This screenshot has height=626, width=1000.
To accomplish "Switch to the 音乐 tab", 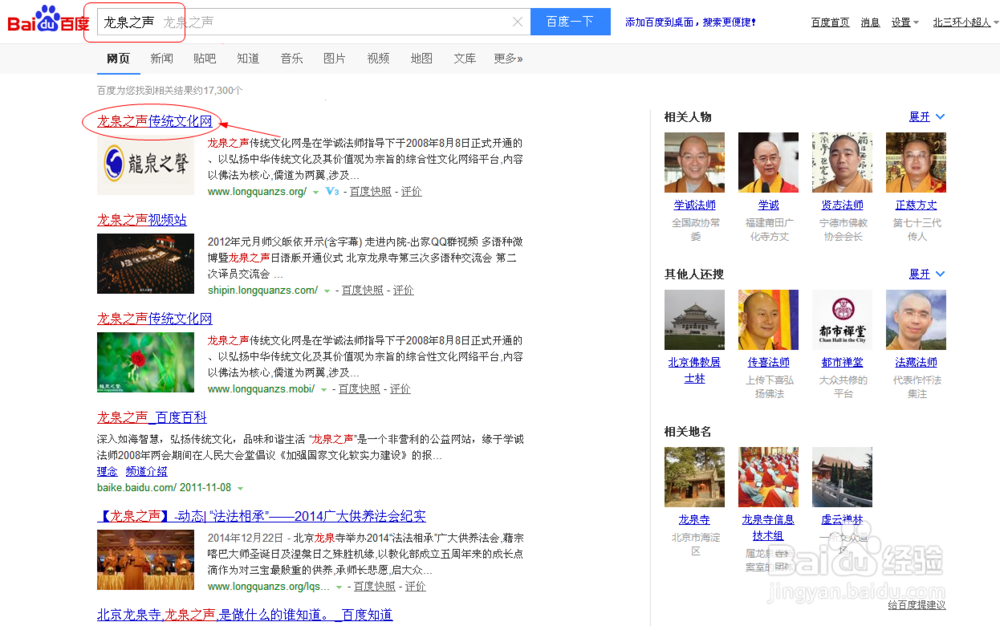I will pyautogui.click(x=291, y=59).
